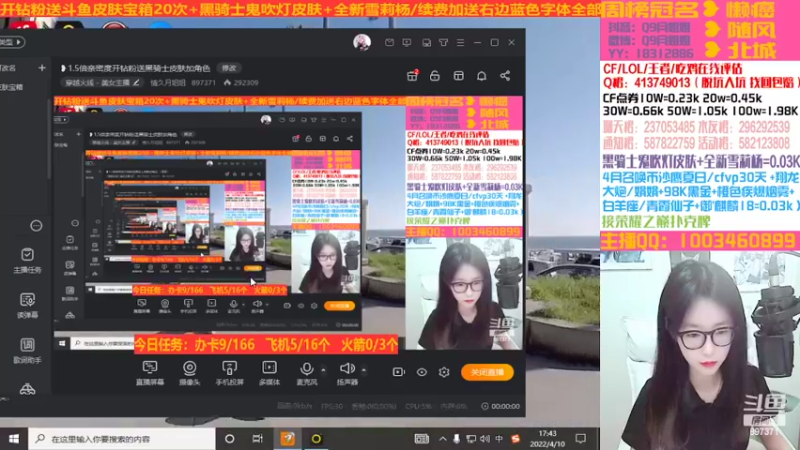Open the user avatar profile

point(362,42)
